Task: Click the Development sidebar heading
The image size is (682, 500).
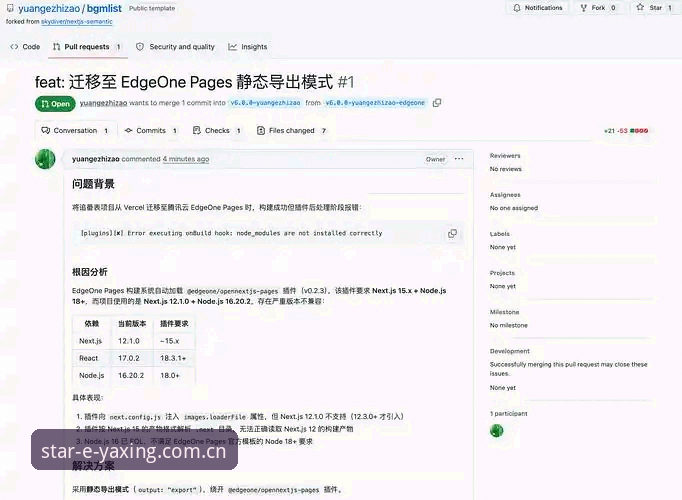Action: pos(510,351)
